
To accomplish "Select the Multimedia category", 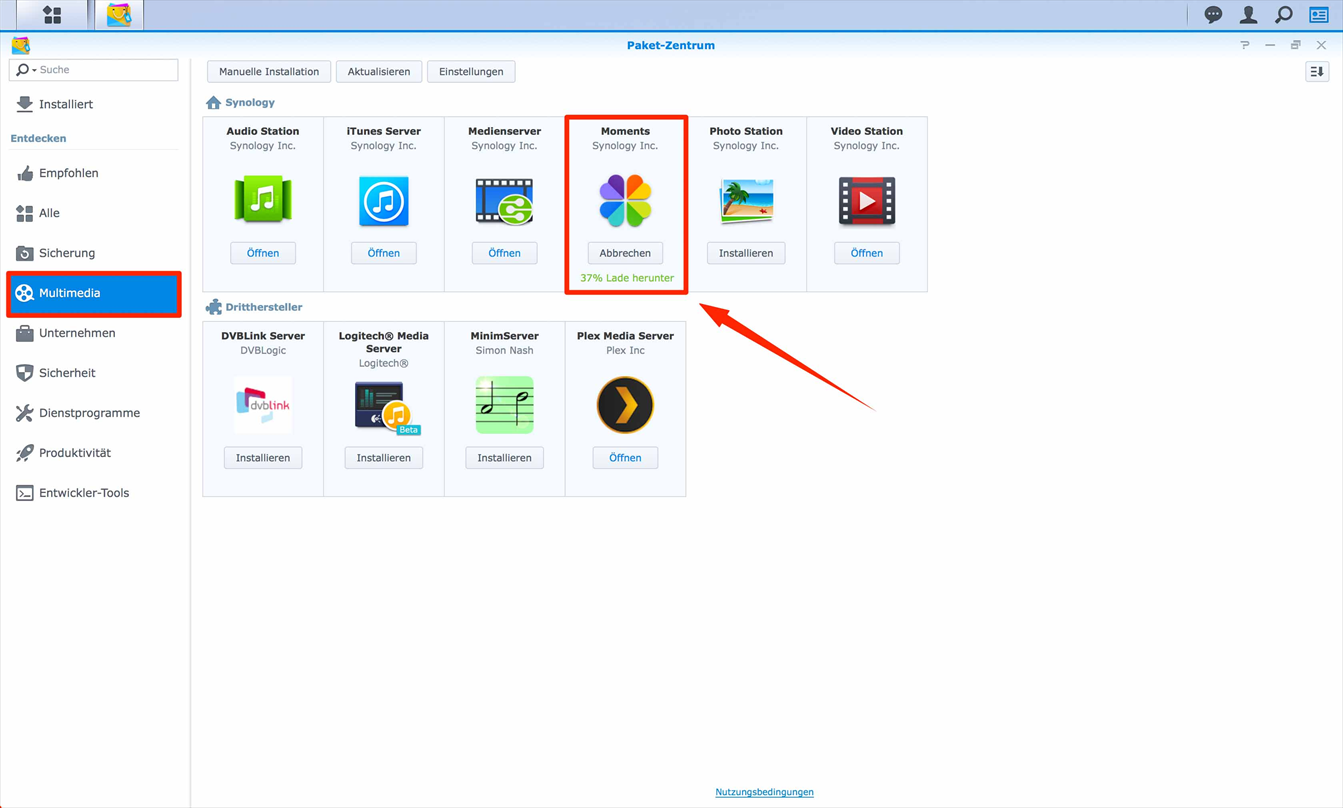I will point(94,293).
